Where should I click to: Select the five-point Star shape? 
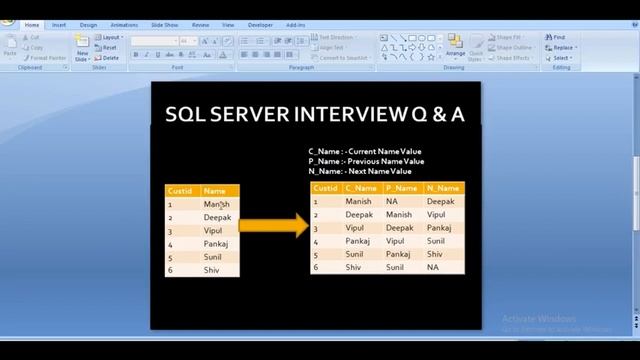coord(431,58)
